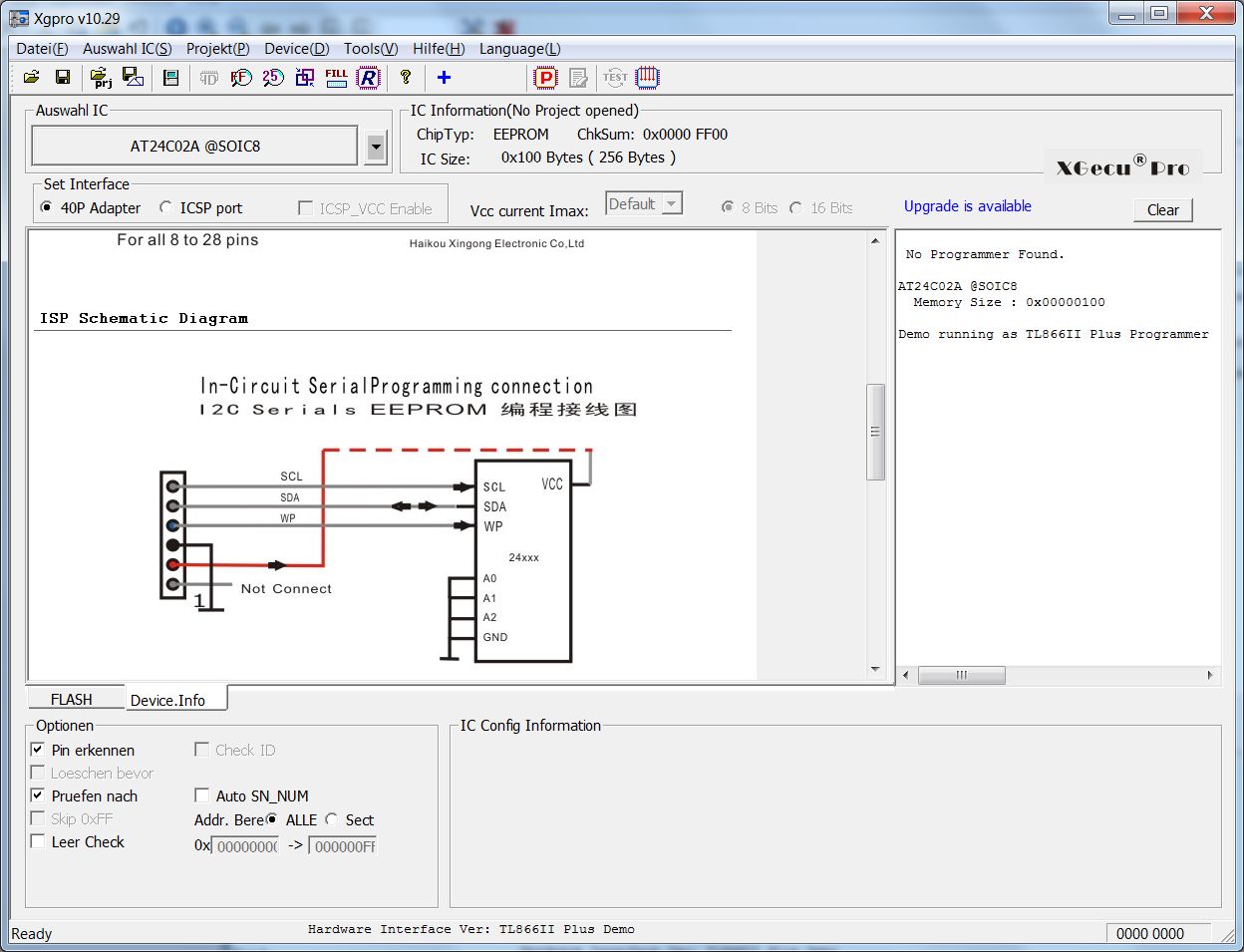The width and height of the screenshot is (1244, 952).
Task: Save file using the floppy disk icon
Action: pyautogui.click(x=62, y=77)
